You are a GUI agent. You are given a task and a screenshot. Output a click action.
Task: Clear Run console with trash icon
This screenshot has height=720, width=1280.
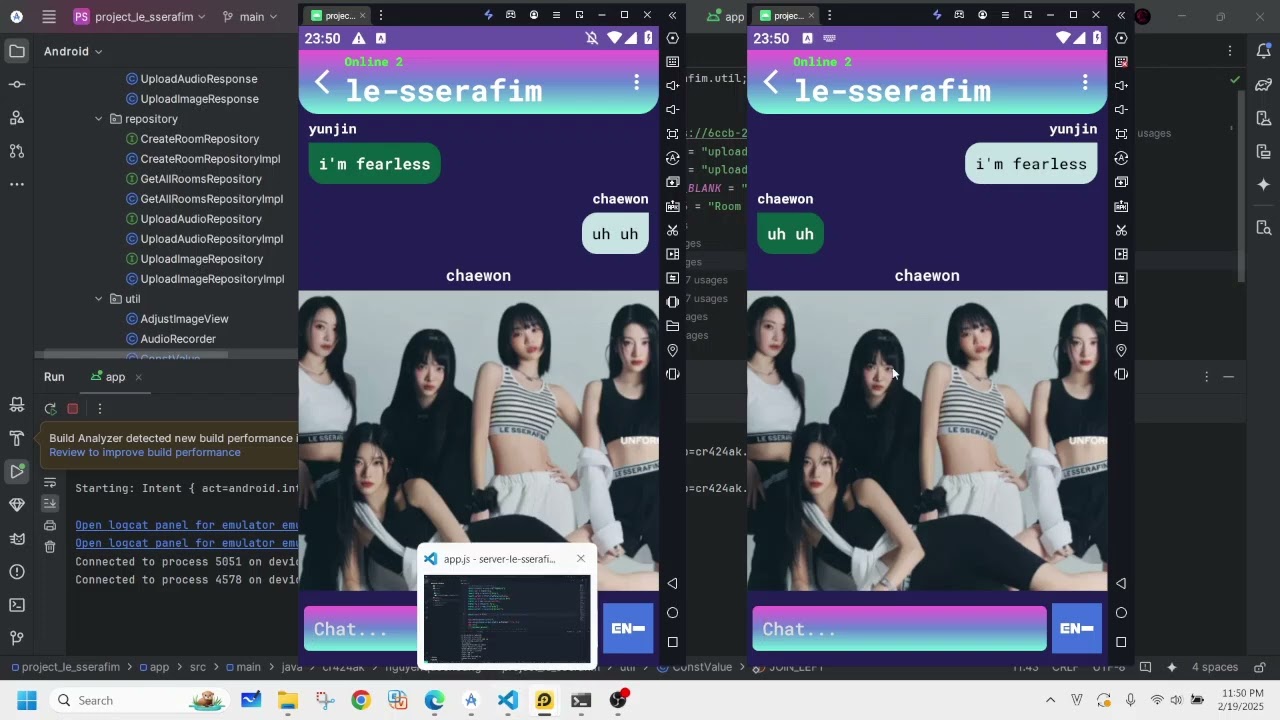[x=50, y=547]
